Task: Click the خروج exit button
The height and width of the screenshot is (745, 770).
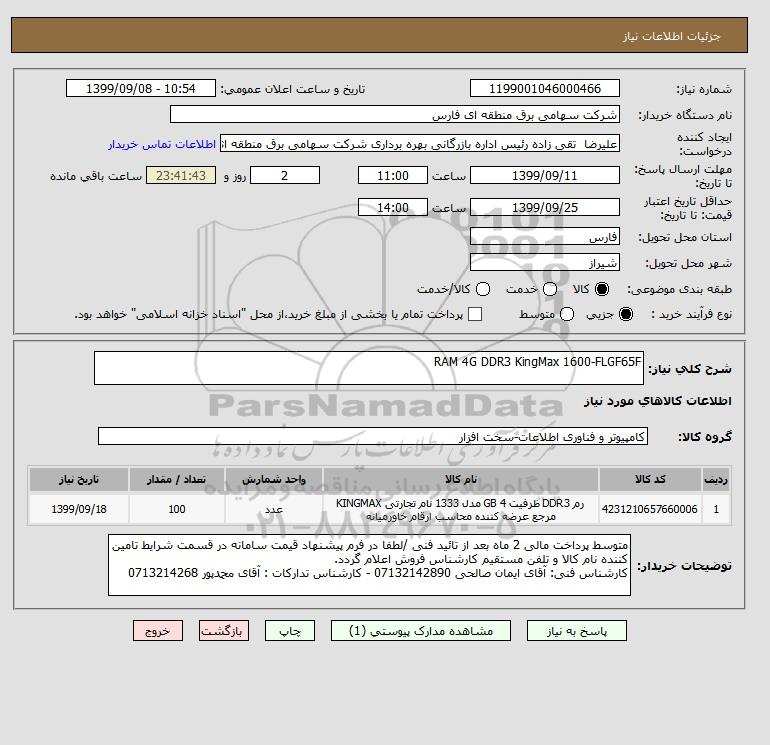Action: [x=158, y=631]
